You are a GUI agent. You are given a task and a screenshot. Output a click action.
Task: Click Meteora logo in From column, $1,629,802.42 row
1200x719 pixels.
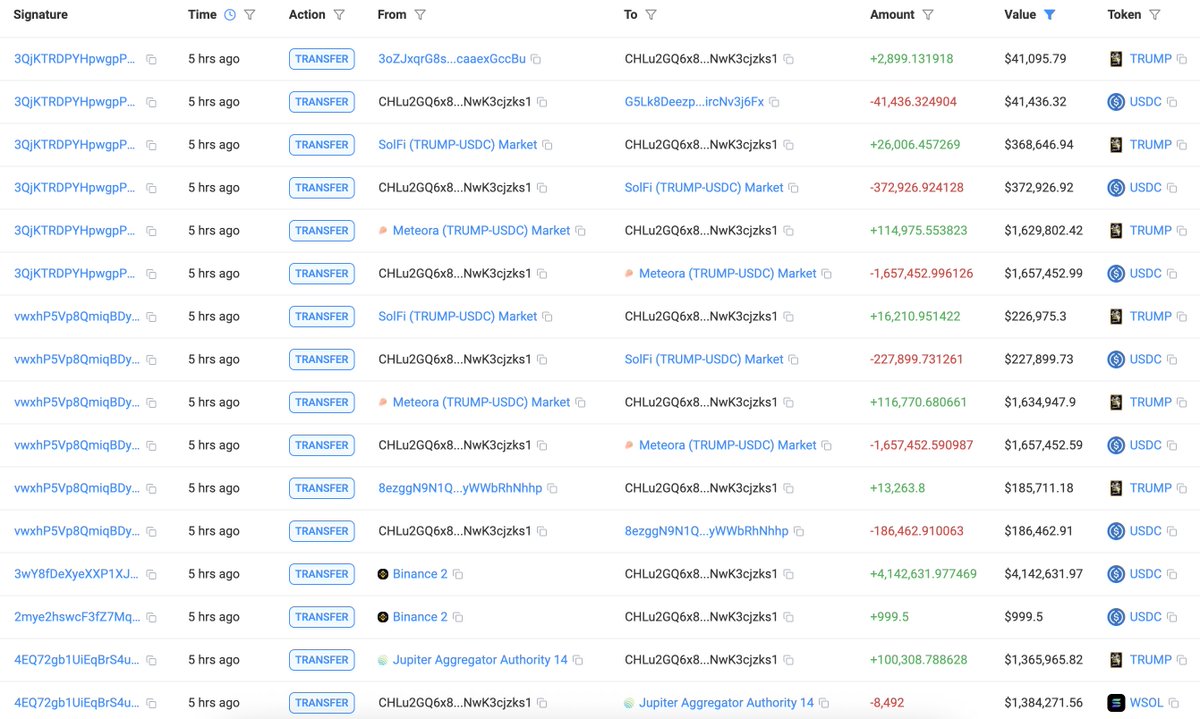383,230
